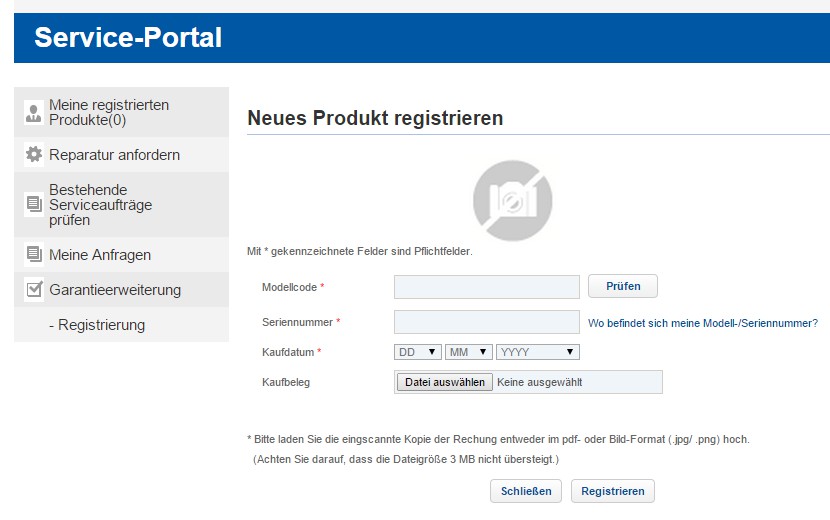This screenshot has height=520, width=830.
Task: Open Meine registrierten Produkte(0) menu item
Action: click(109, 113)
